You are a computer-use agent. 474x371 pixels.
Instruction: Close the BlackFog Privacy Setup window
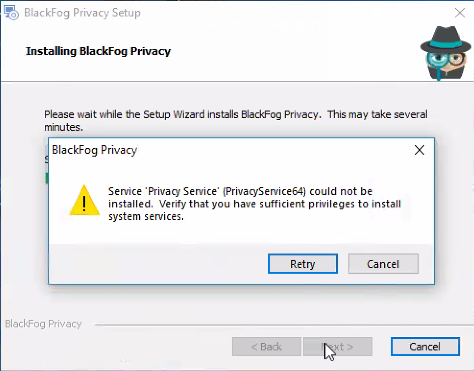point(460,13)
